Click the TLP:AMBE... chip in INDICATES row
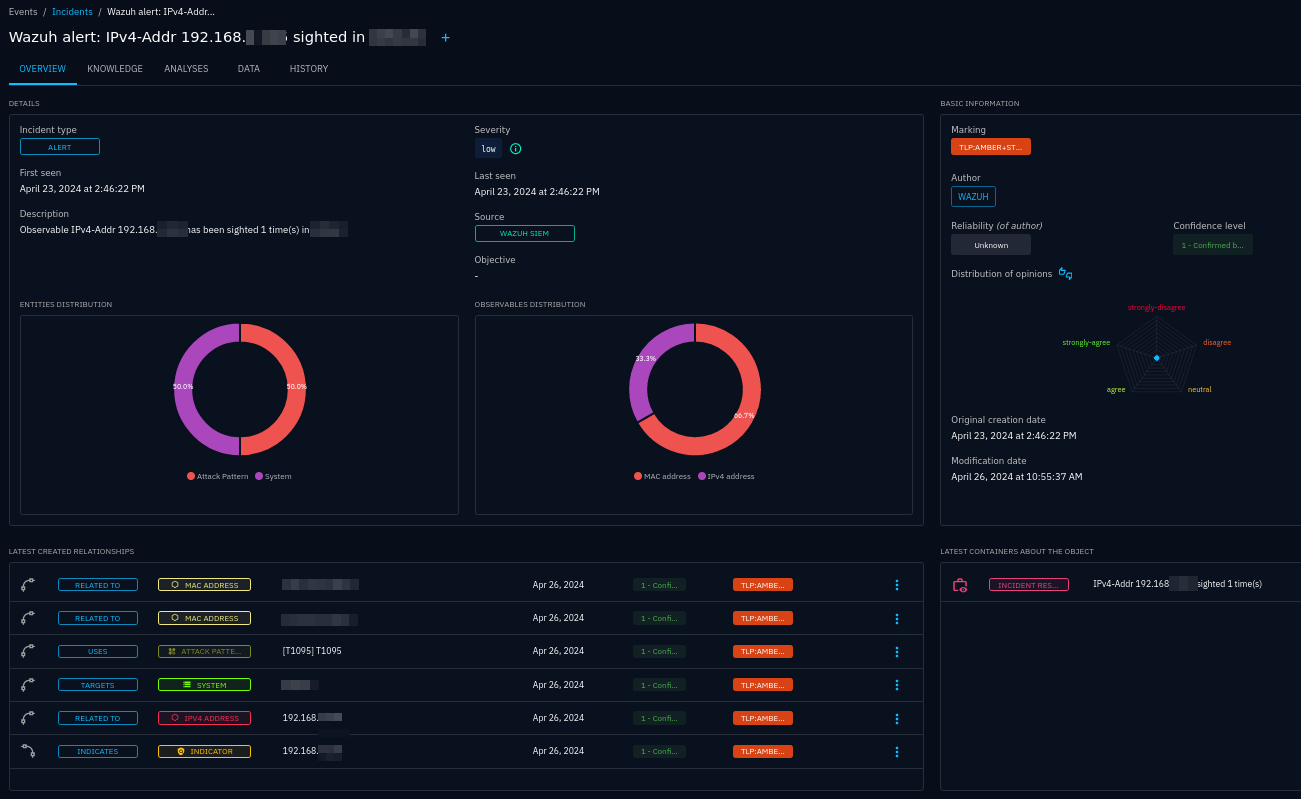Viewport: 1301px width, 799px height. [763, 751]
